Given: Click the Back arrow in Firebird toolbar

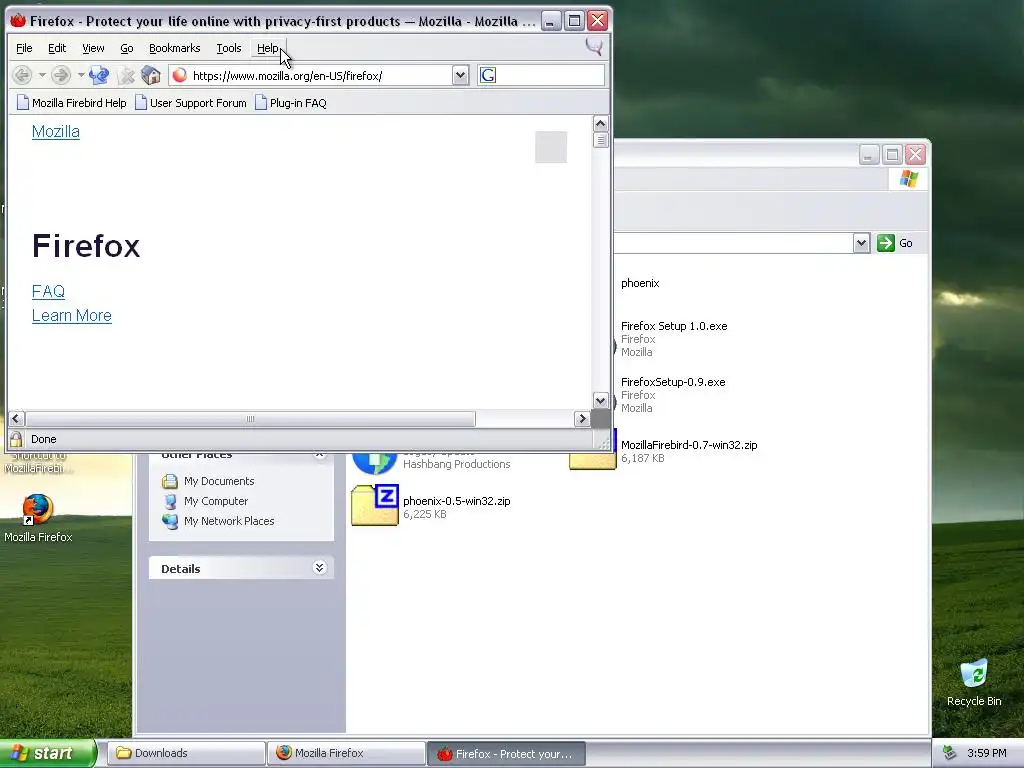Looking at the screenshot, I should click(x=22, y=75).
